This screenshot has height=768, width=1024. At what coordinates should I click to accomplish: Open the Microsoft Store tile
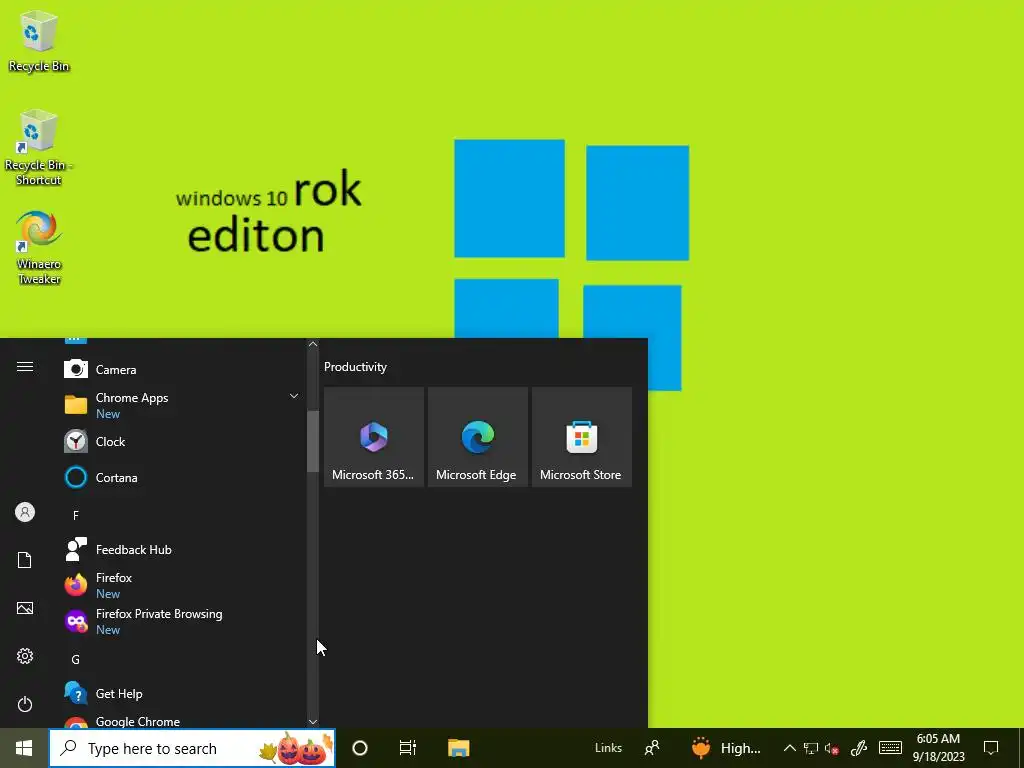(x=582, y=437)
